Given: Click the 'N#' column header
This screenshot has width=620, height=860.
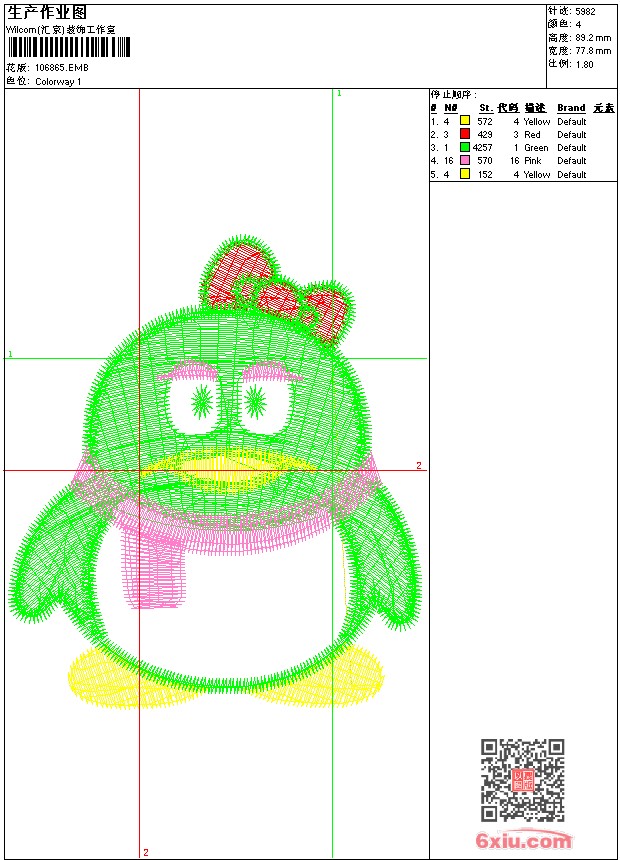Looking at the screenshot, I should (x=450, y=108).
